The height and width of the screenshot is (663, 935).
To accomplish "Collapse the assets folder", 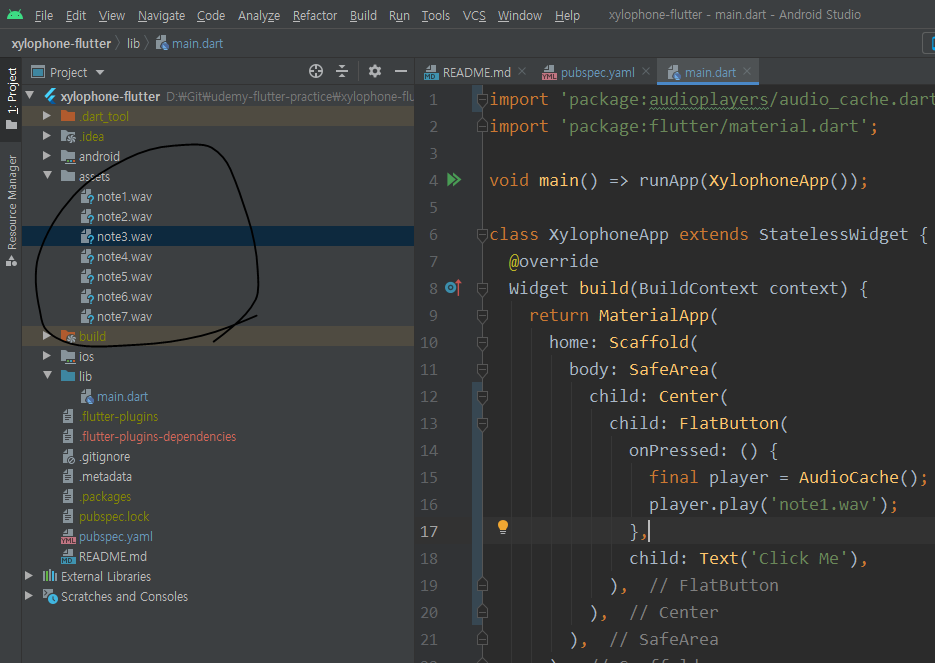I will [47, 176].
